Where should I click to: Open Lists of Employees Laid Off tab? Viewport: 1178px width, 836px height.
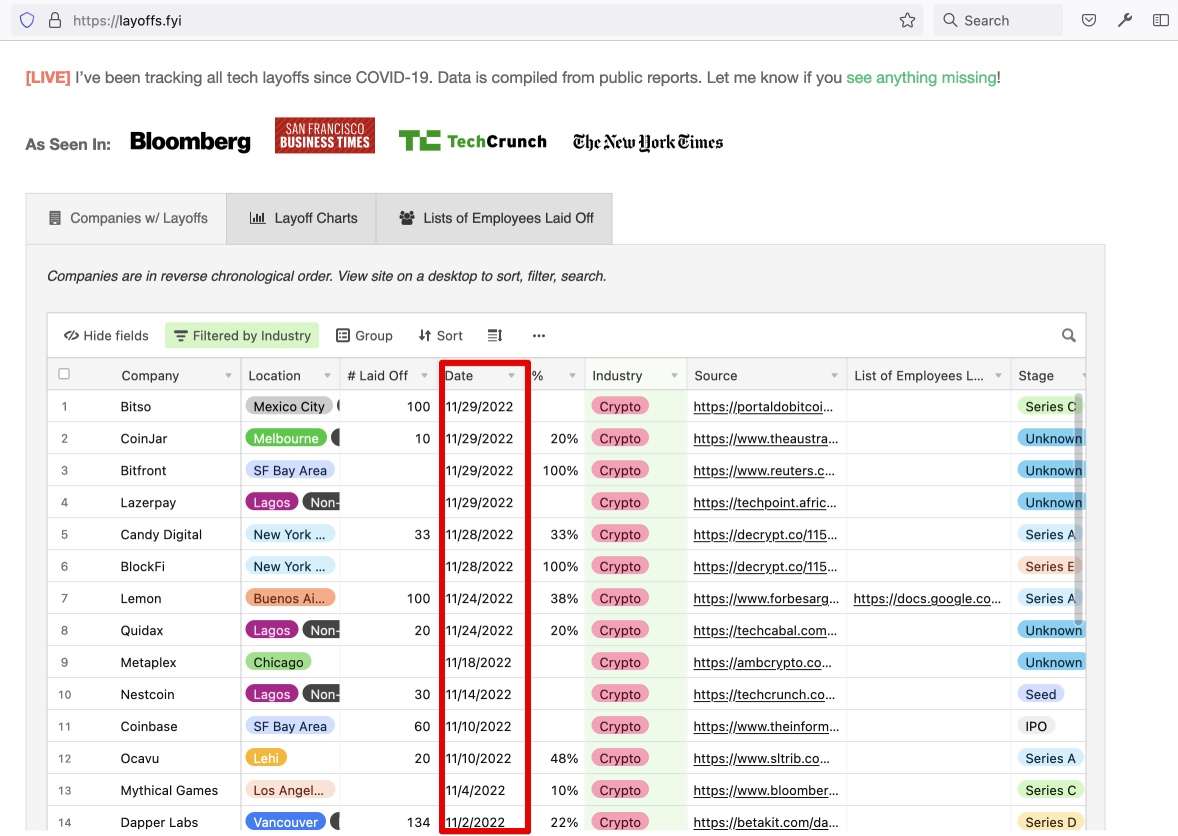494,219
